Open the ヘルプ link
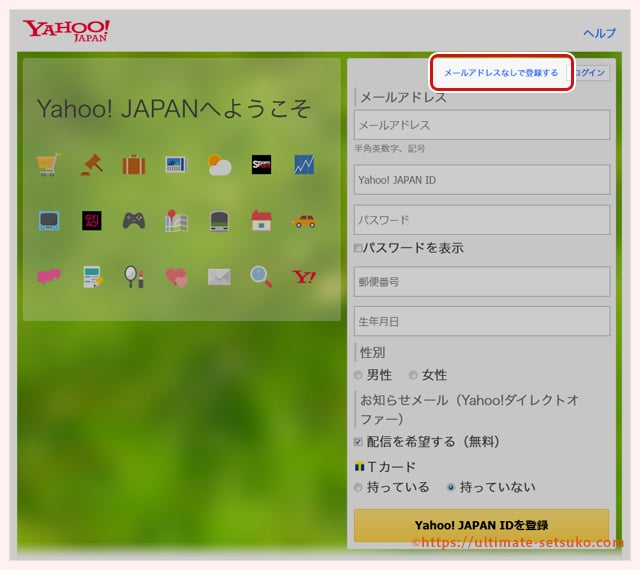Viewport: 640px width, 570px height. pos(600,33)
